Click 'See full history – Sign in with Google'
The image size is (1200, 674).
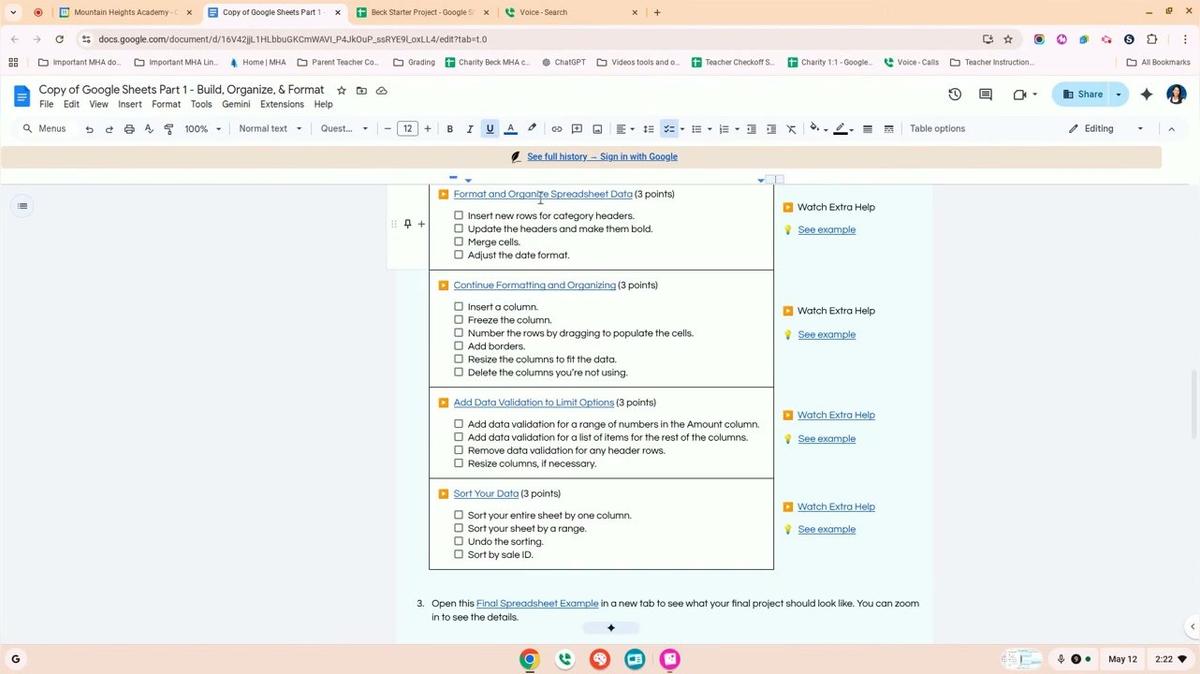pyautogui.click(x=602, y=157)
